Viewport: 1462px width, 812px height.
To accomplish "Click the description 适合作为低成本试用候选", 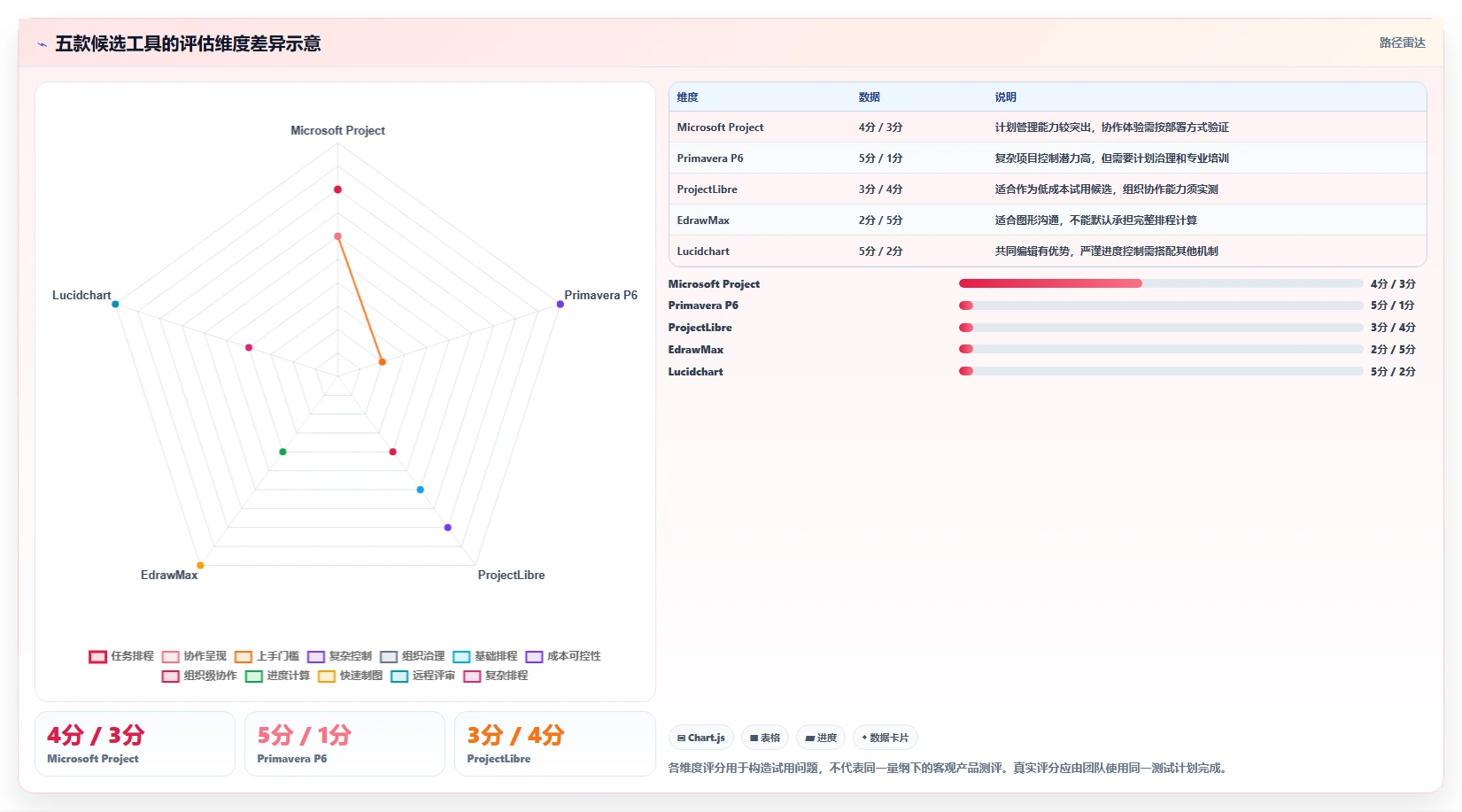I will tap(1054, 189).
